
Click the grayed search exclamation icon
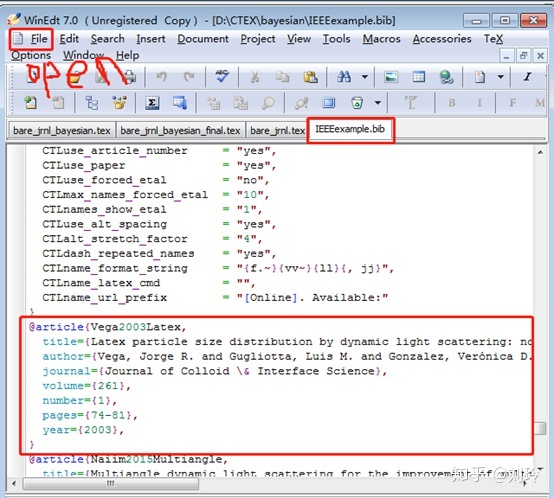click(301, 103)
